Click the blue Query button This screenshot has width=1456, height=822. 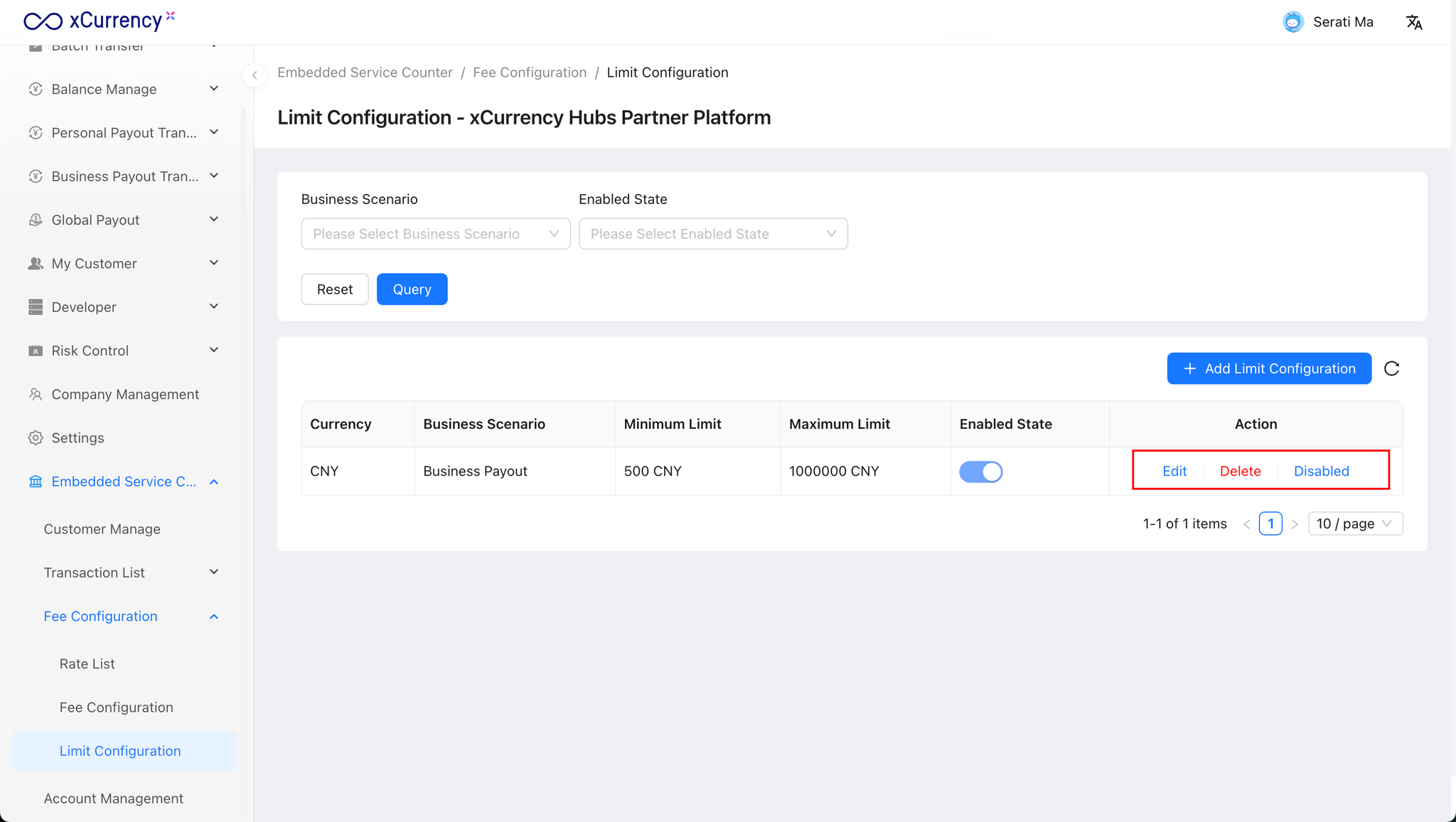tap(412, 289)
